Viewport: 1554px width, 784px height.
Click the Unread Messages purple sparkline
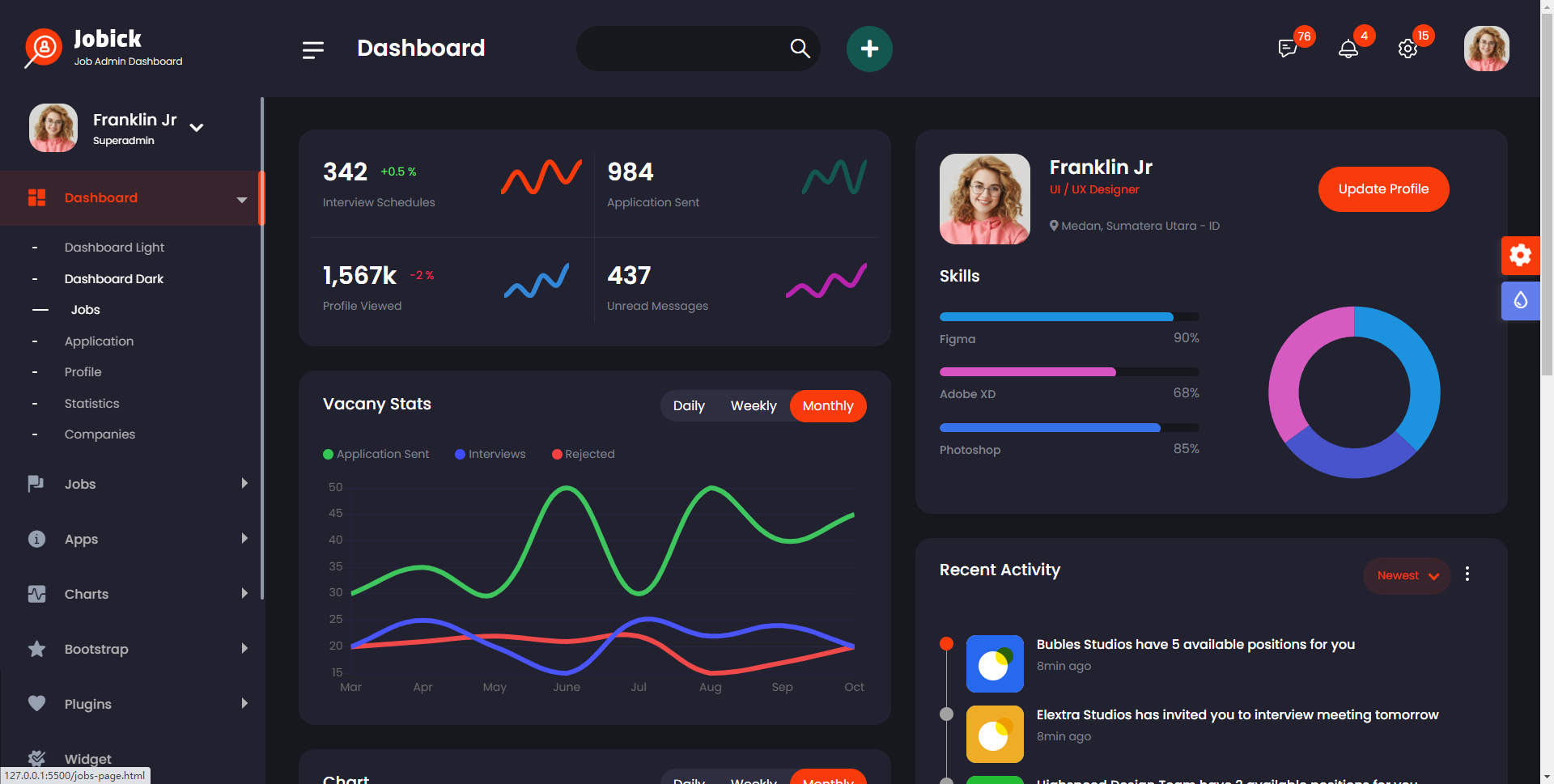[x=826, y=280]
